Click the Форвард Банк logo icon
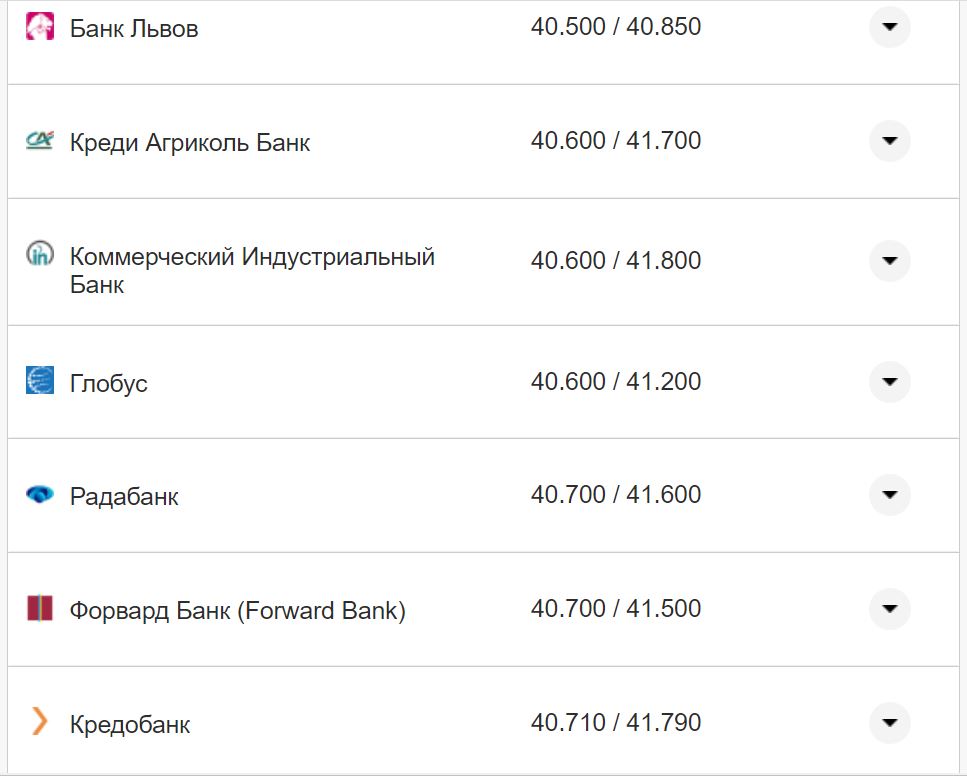 coord(37,609)
